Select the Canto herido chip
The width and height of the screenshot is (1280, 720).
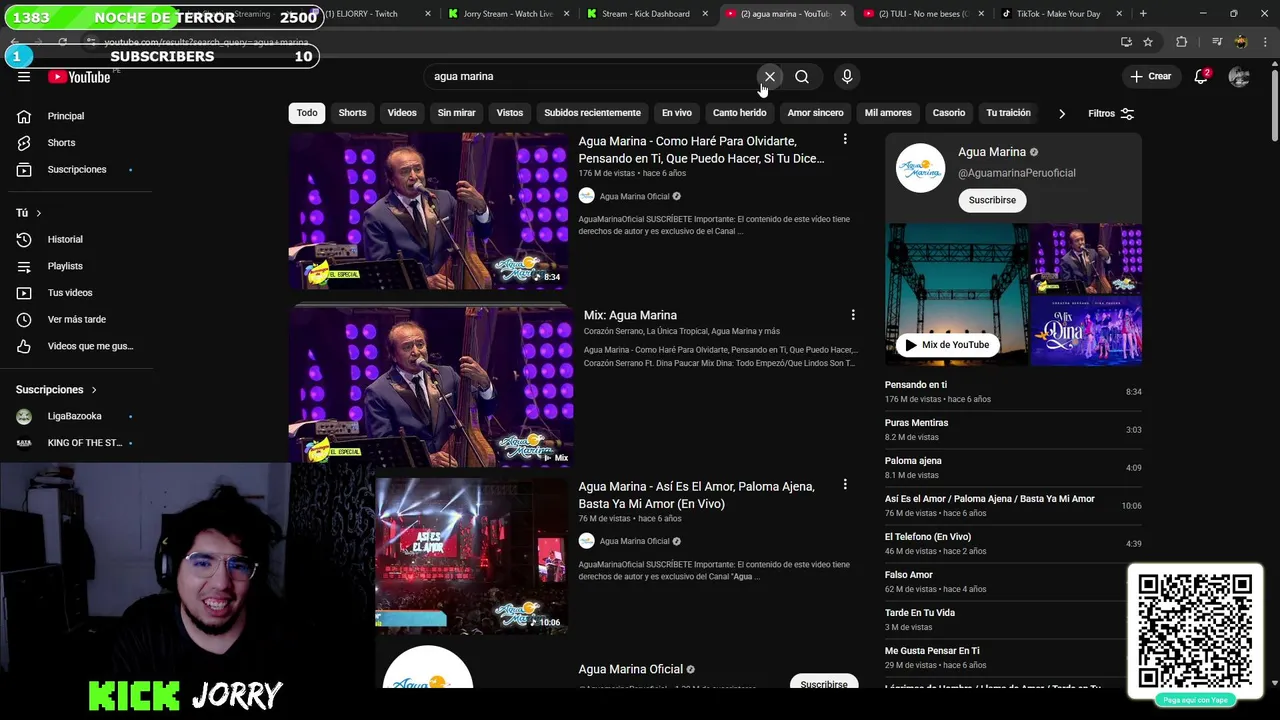point(739,113)
